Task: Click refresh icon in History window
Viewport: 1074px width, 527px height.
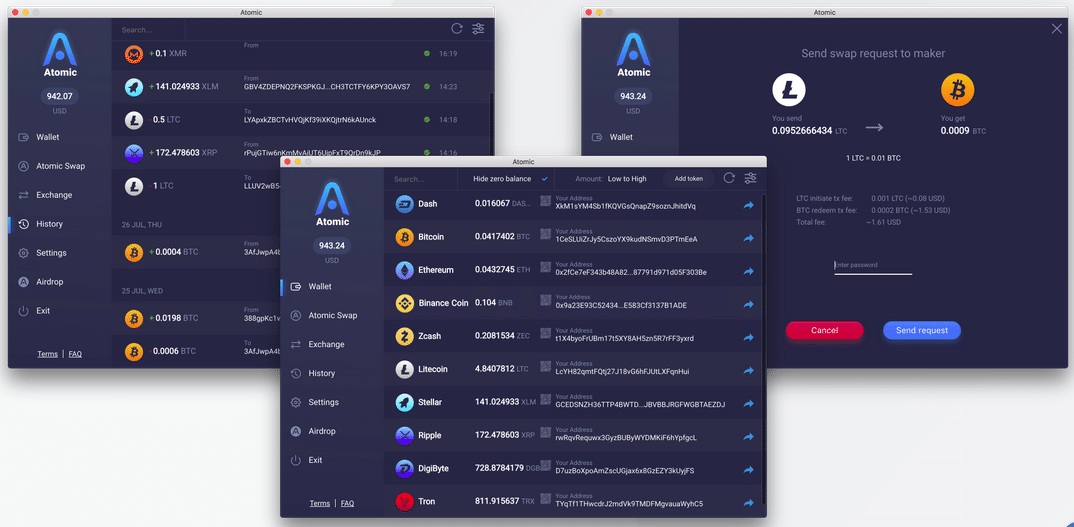Action: pyautogui.click(x=457, y=29)
